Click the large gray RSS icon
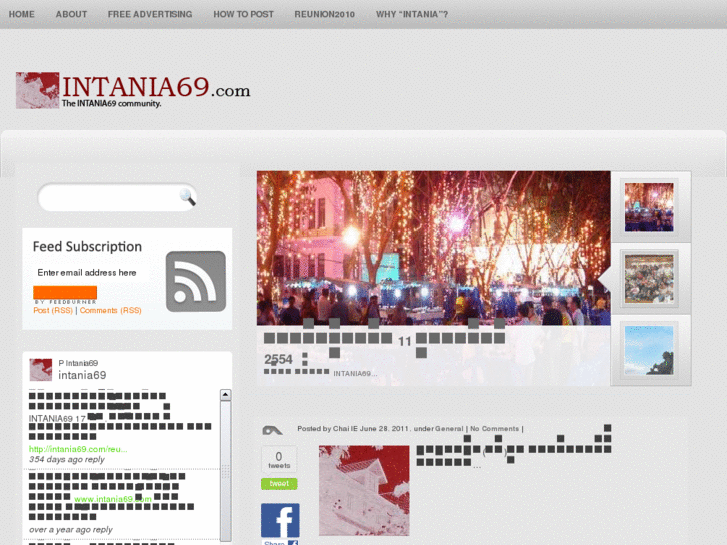Image resolution: width=727 pixels, height=545 pixels. tap(196, 282)
